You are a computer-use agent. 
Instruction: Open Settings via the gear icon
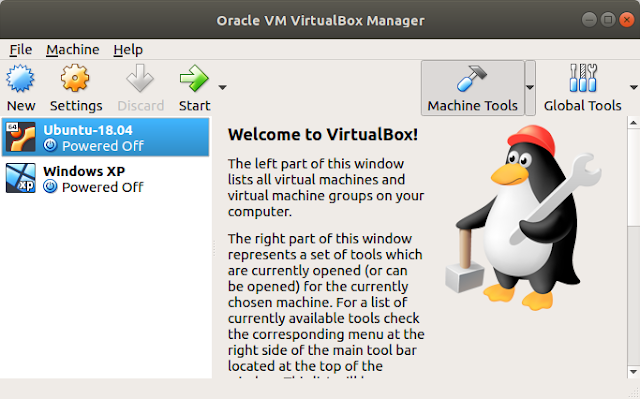(75, 78)
